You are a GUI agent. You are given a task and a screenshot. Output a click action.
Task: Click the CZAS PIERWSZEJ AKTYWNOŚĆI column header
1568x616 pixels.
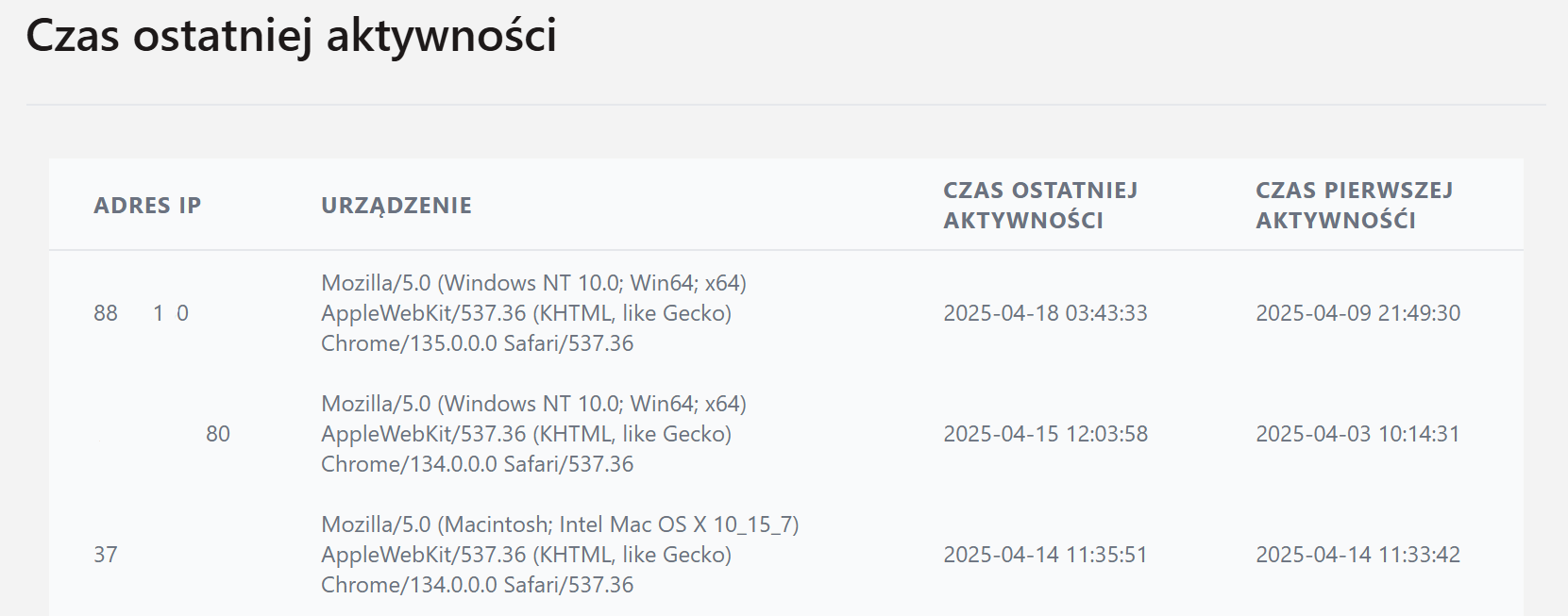(1354, 206)
